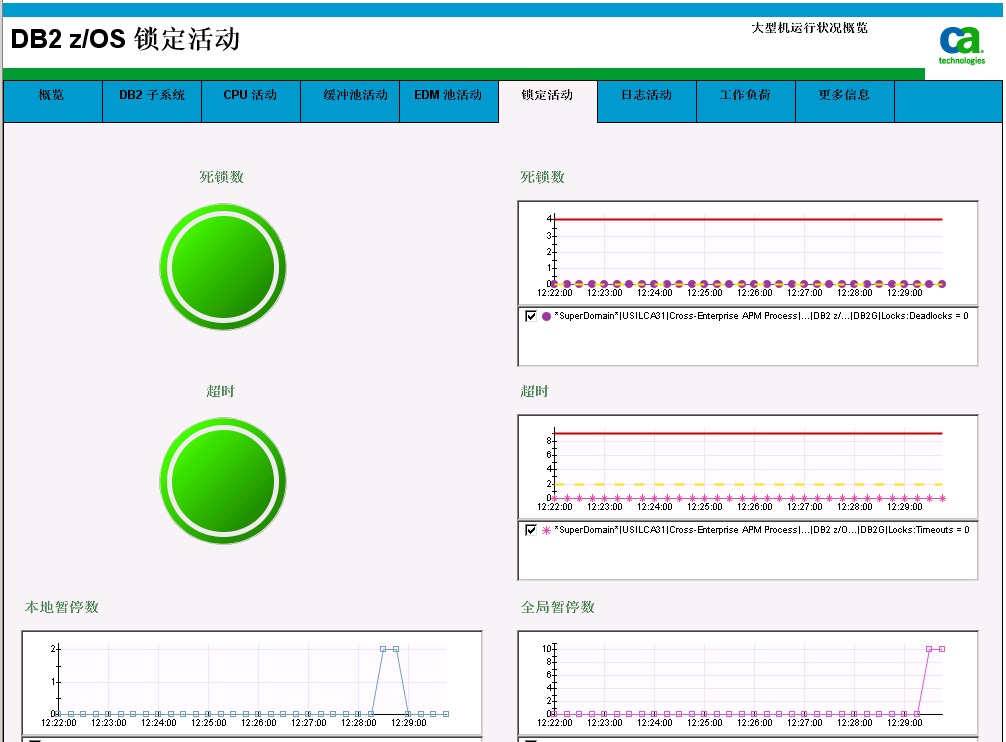This screenshot has height=742, width=1006.
Task: Select the 缓冲池活动 tab
Action: point(355,95)
